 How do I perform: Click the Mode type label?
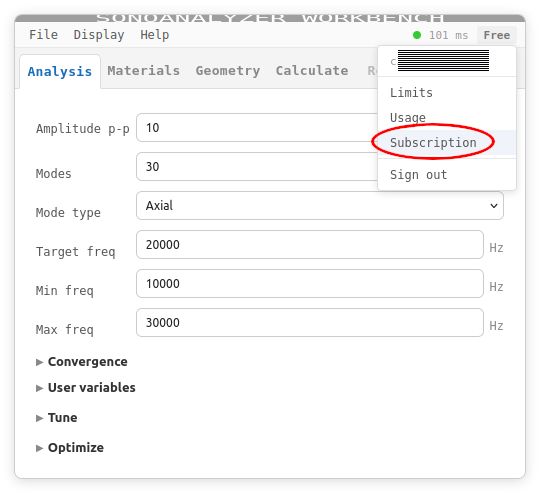tap(68, 213)
